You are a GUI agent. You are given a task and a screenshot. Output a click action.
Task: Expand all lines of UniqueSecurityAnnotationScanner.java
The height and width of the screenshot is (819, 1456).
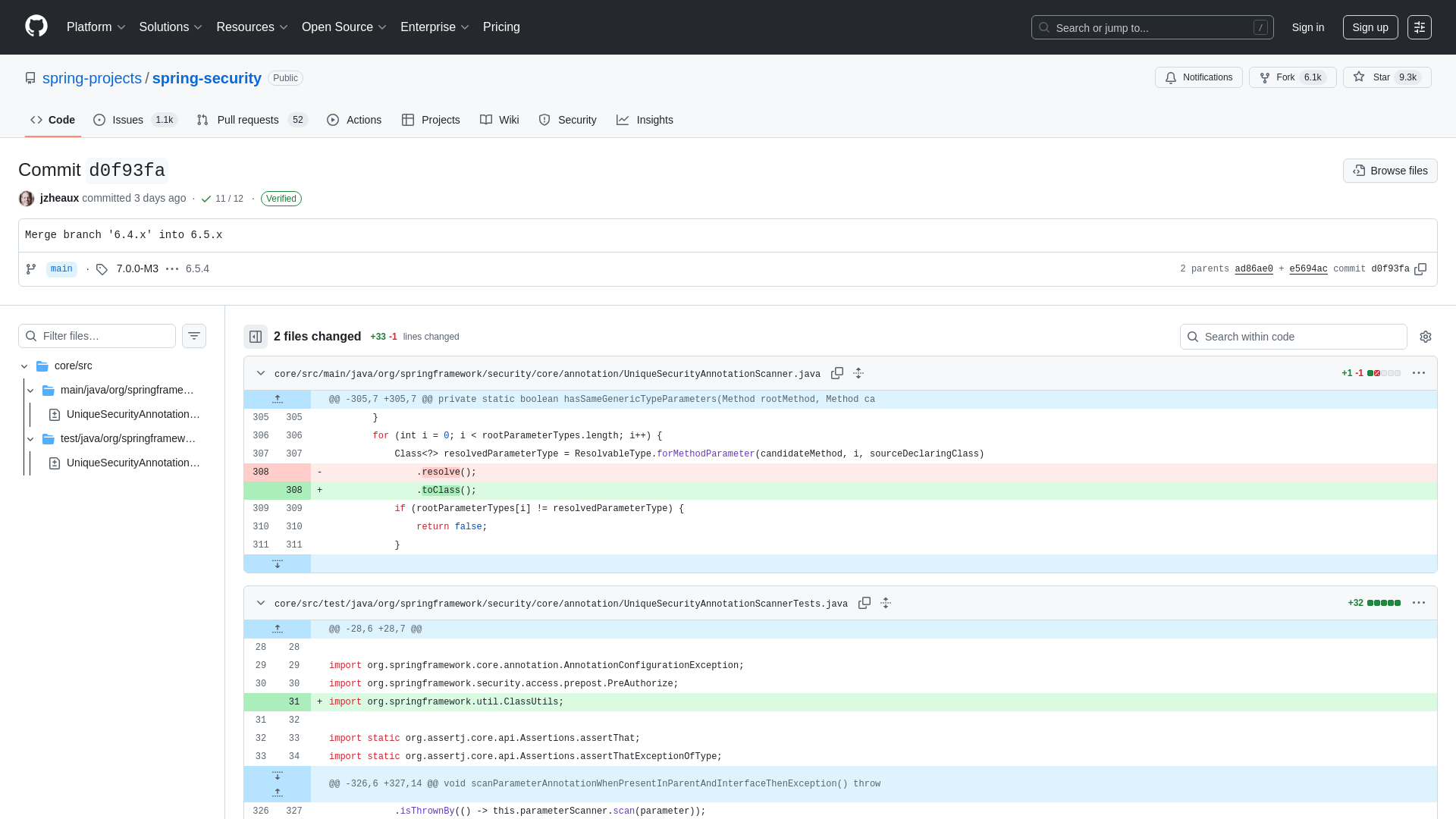(858, 373)
